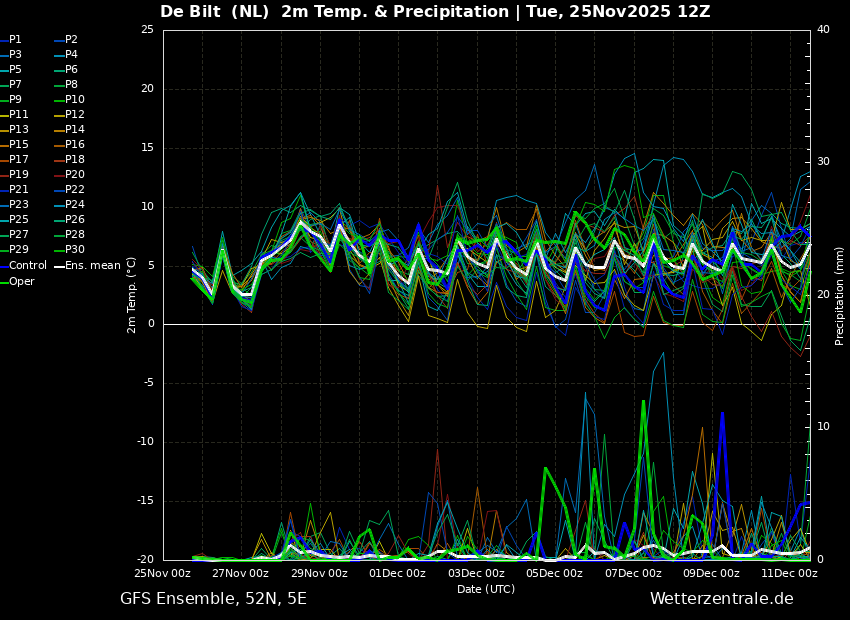Click the 2m Temp. (°C) axis label
The height and width of the screenshot is (620, 850).
pos(132,295)
